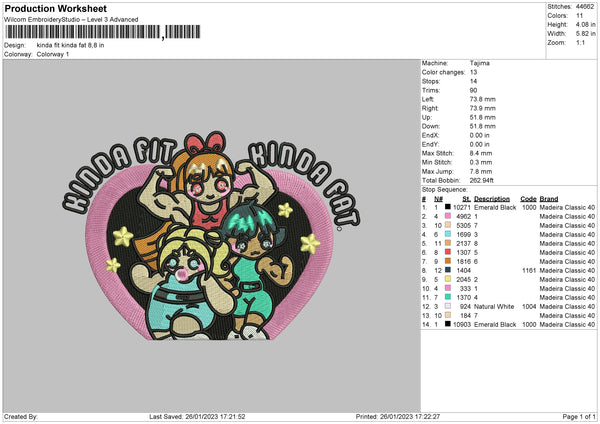Click the Right value '73.9 mm'

pyautogui.click(x=483, y=108)
